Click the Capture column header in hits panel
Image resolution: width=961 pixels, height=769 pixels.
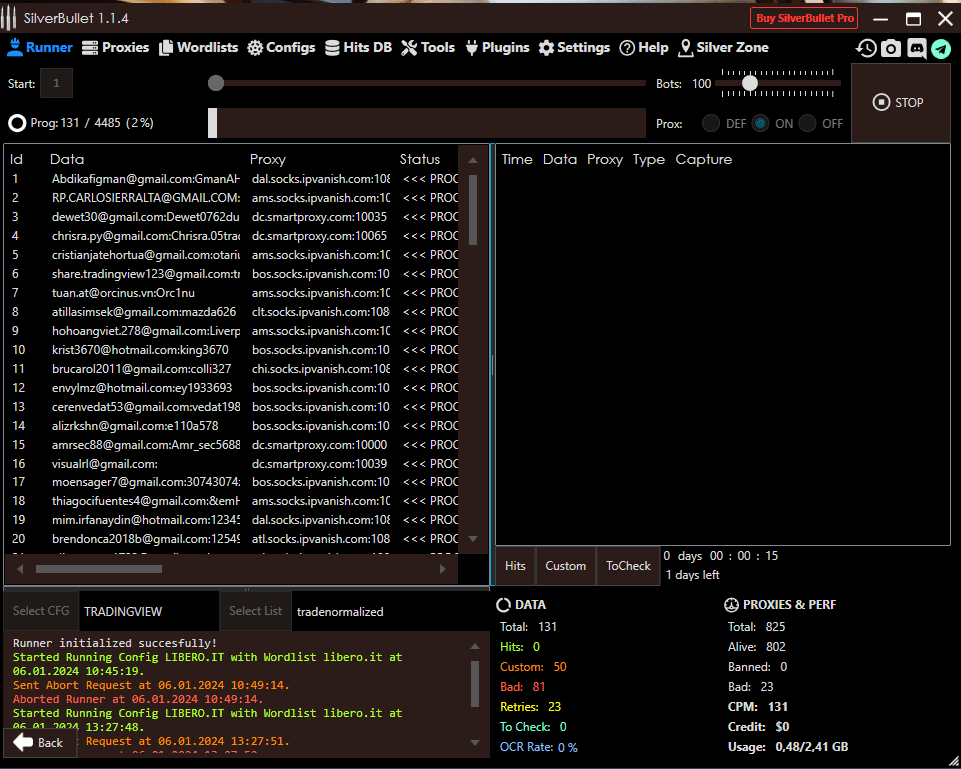tap(704, 159)
